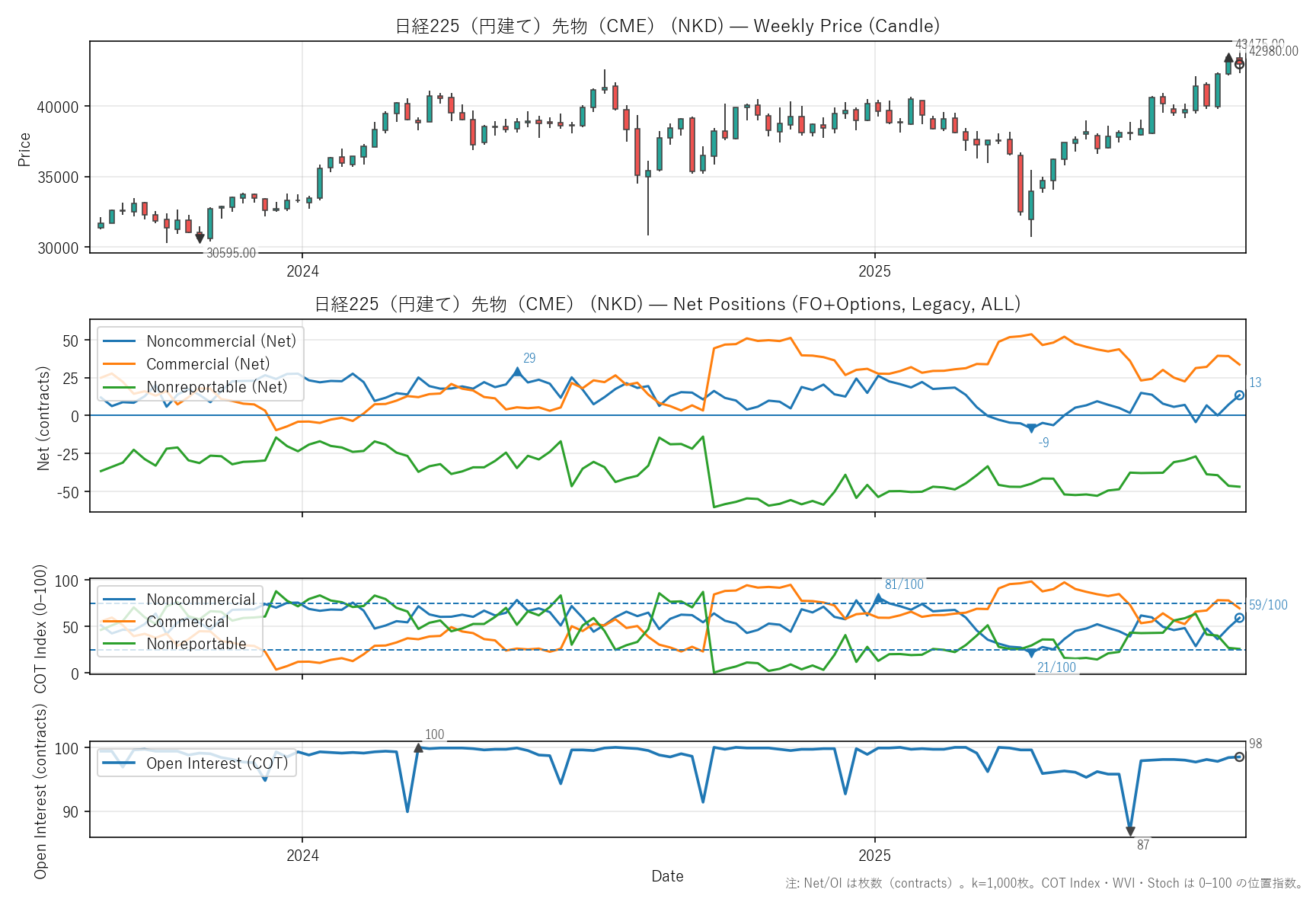The width and height of the screenshot is (1316, 899).
Task: Click the Price y-axis label
Action: (24, 149)
